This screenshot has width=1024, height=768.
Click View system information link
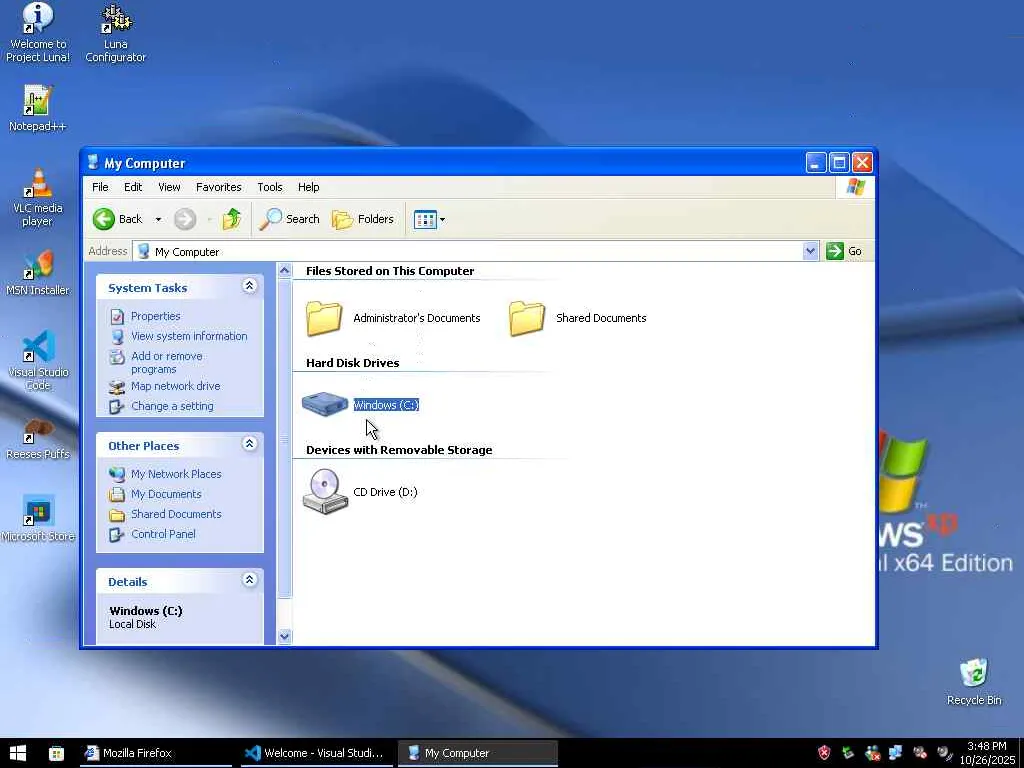(189, 336)
